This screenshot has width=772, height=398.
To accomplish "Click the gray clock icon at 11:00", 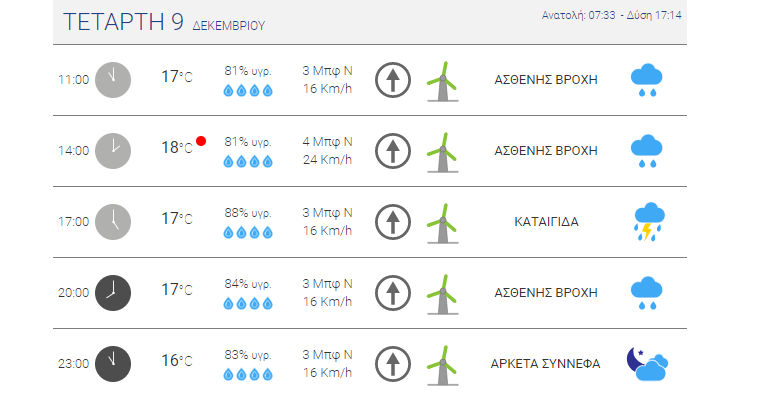I will coord(113,80).
